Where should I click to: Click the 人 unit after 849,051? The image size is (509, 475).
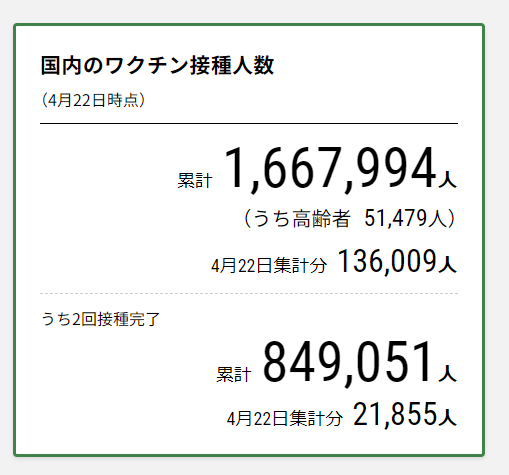[448, 373]
